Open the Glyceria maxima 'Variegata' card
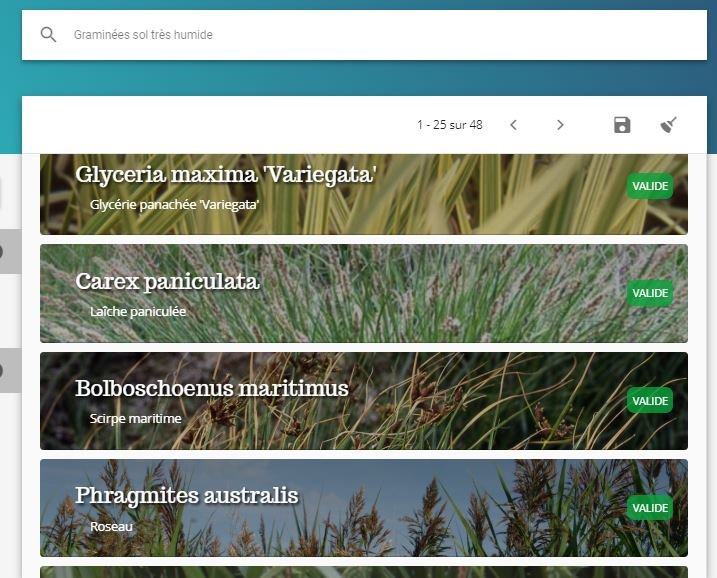 coord(364,194)
